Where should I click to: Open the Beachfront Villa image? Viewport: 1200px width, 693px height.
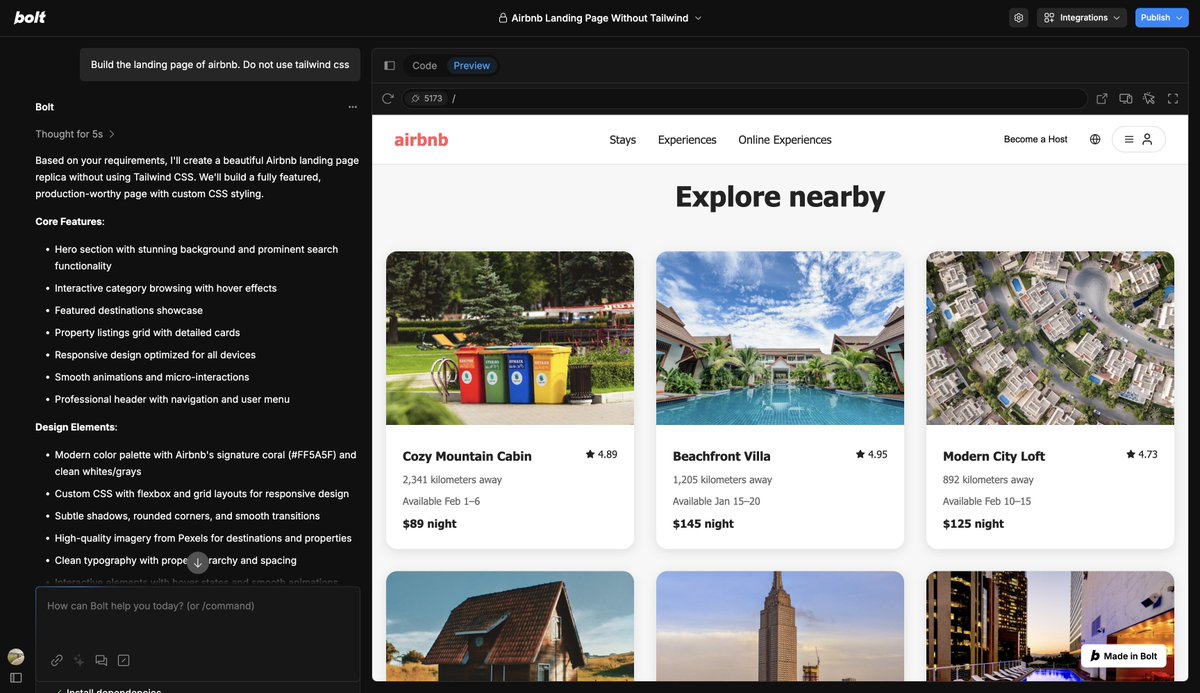[780, 338]
